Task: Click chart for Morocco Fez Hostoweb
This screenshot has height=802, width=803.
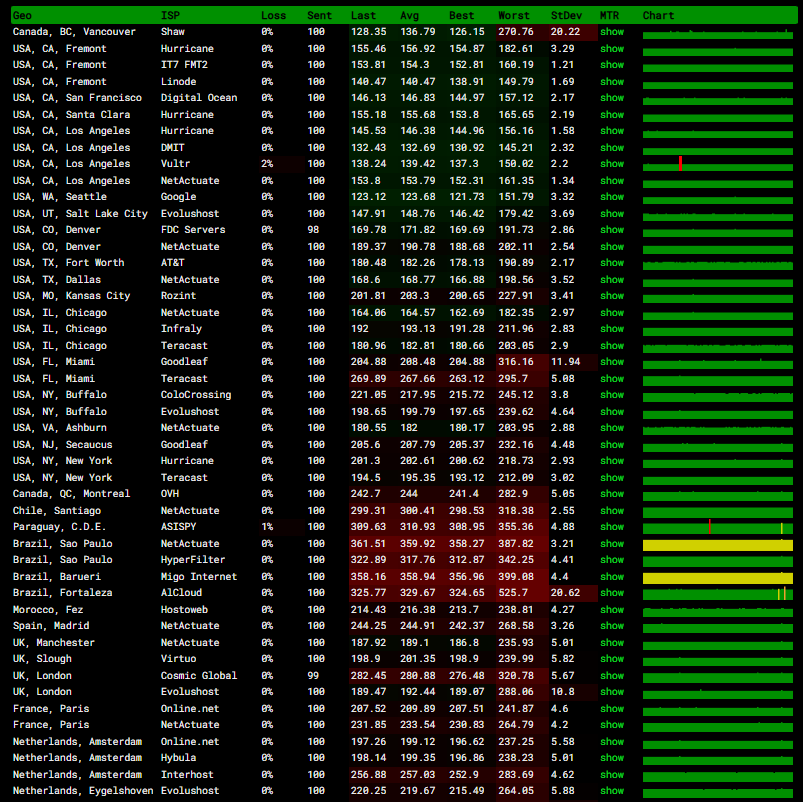Action: (717, 610)
